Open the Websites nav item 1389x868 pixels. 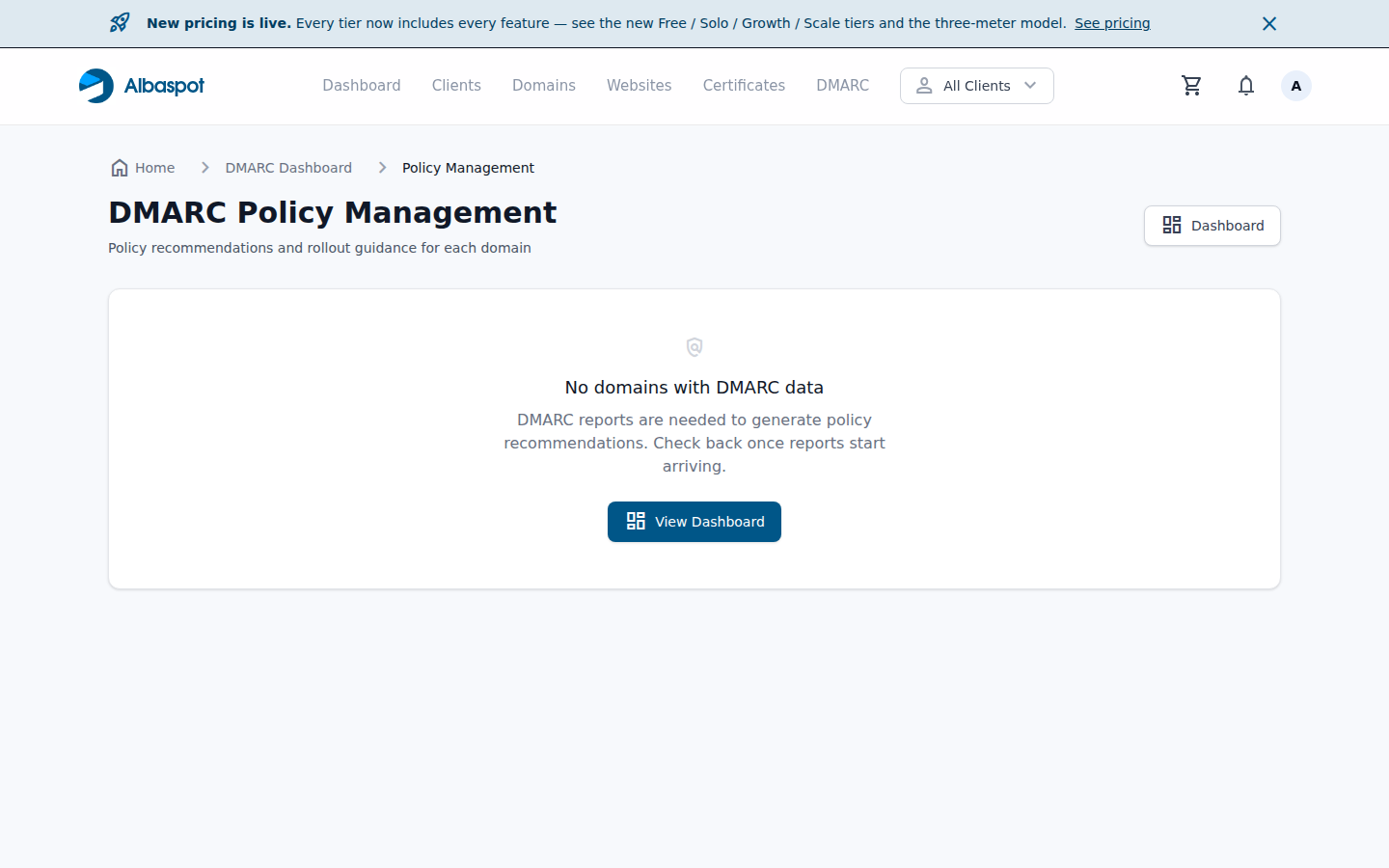(640, 86)
